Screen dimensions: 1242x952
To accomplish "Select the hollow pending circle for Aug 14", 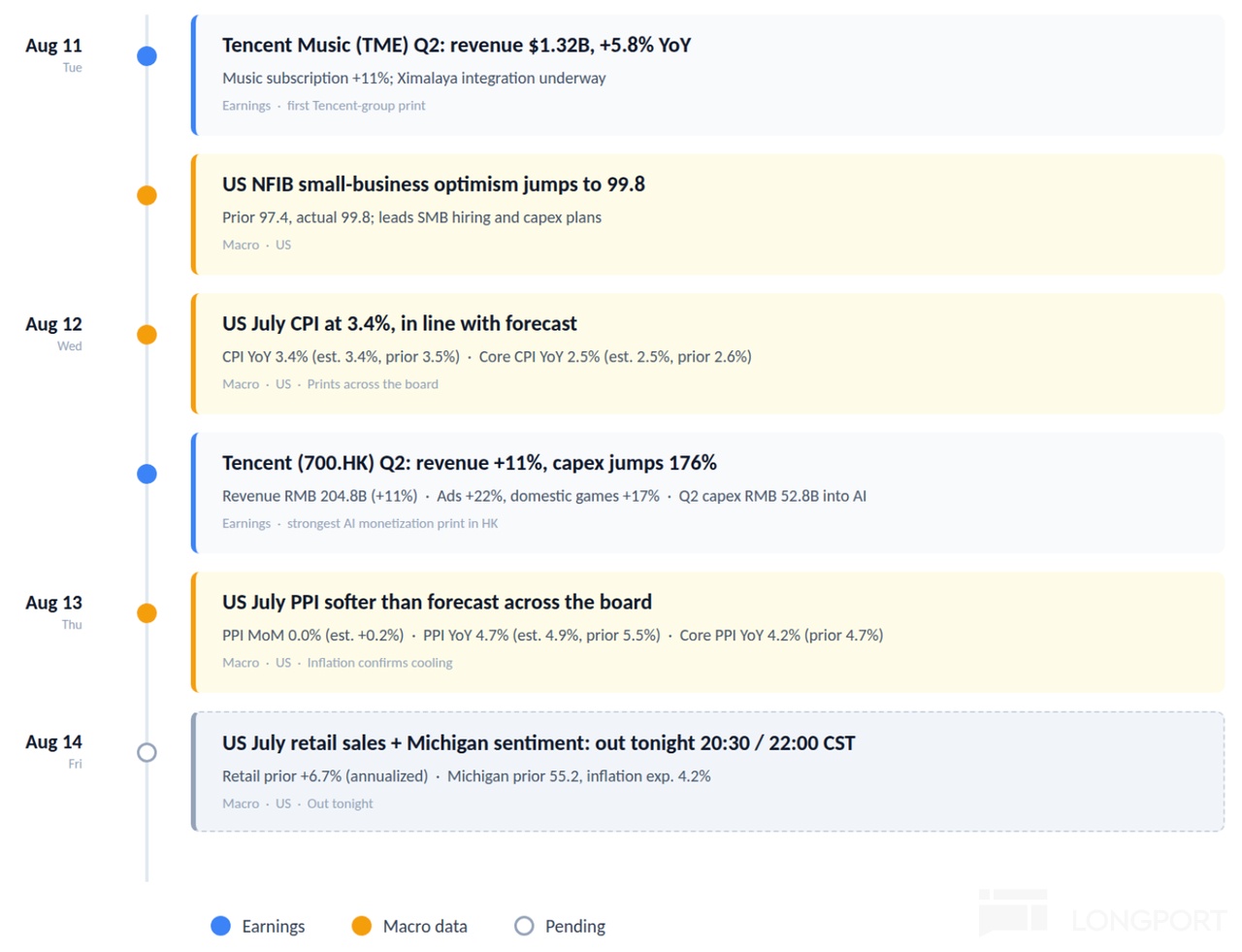I will pos(147,752).
